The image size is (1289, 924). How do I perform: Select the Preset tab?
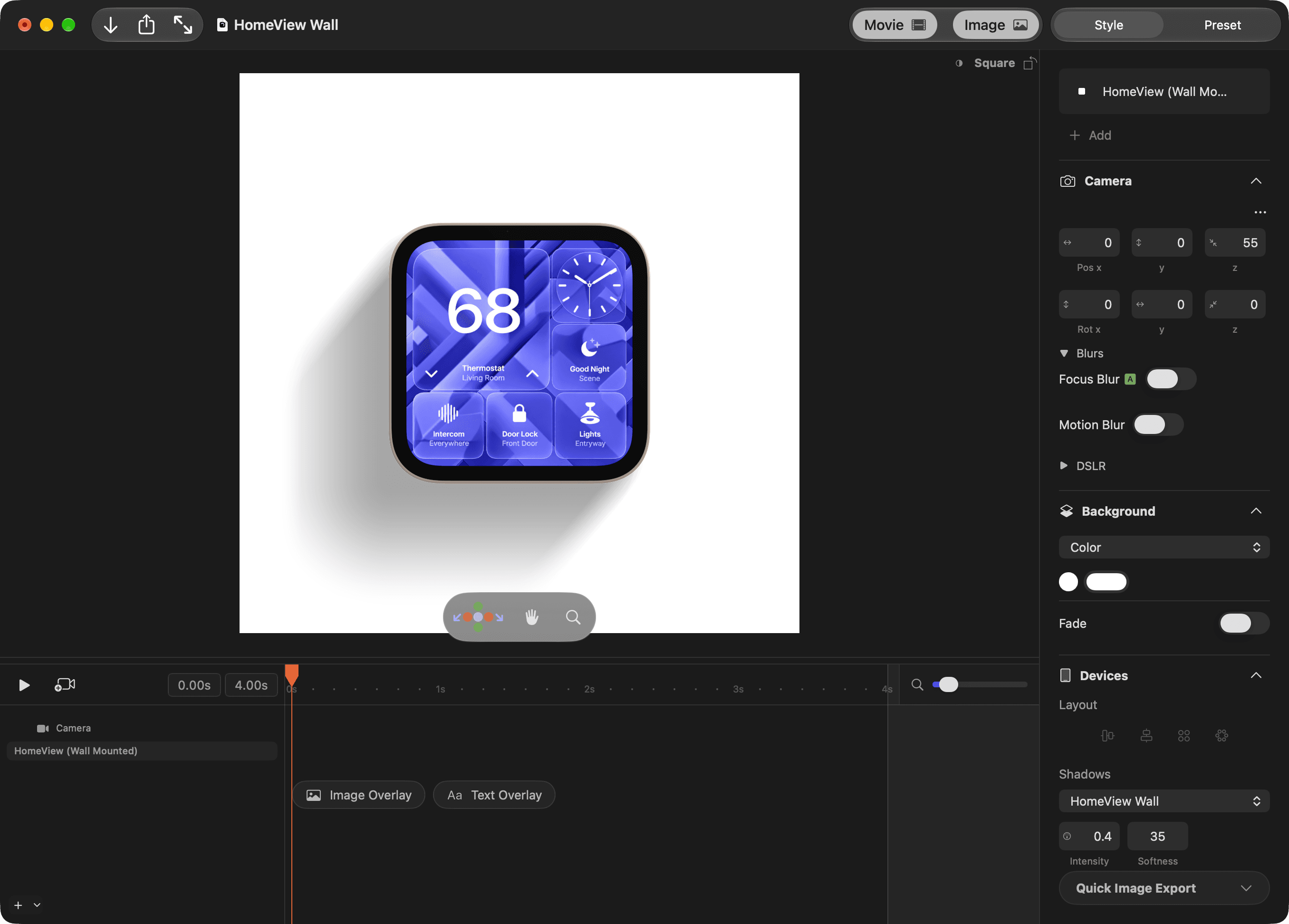[x=1222, y=25]
